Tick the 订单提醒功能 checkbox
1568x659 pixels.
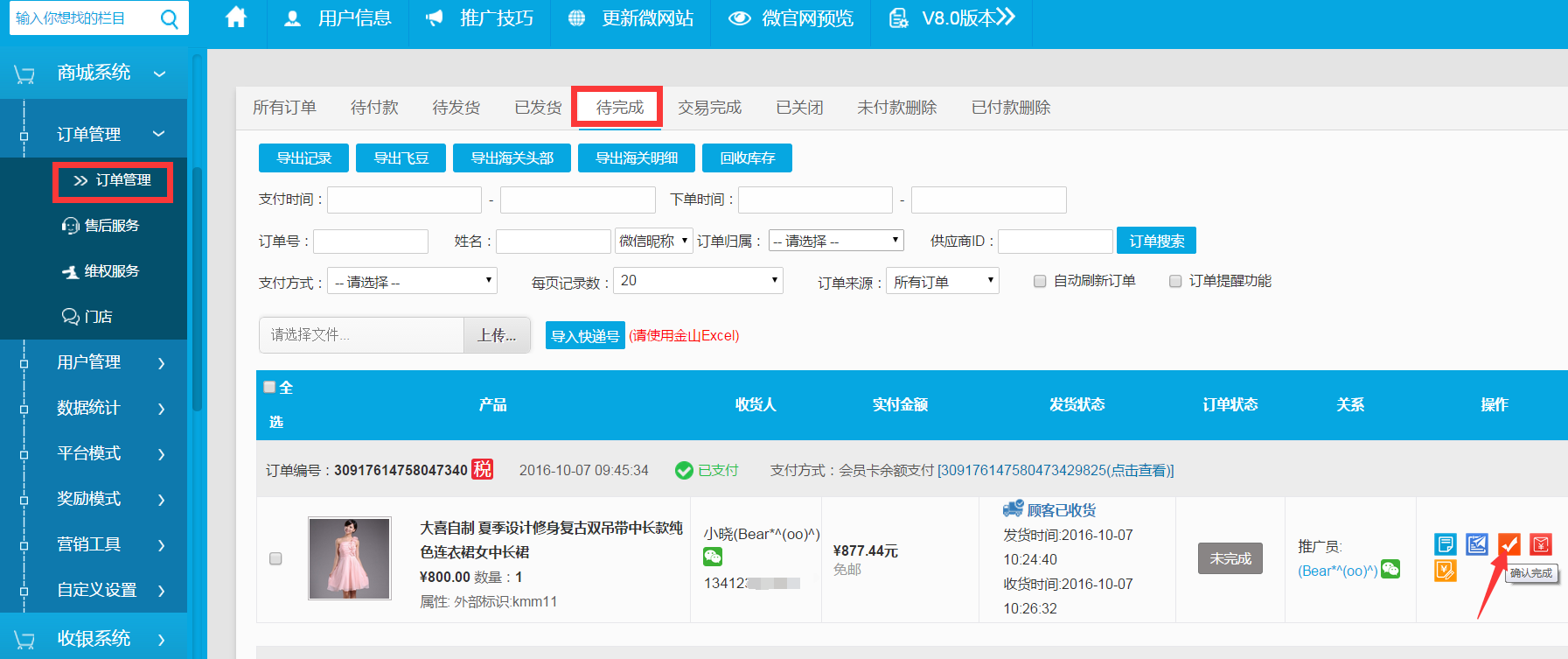coord(1175,281)
